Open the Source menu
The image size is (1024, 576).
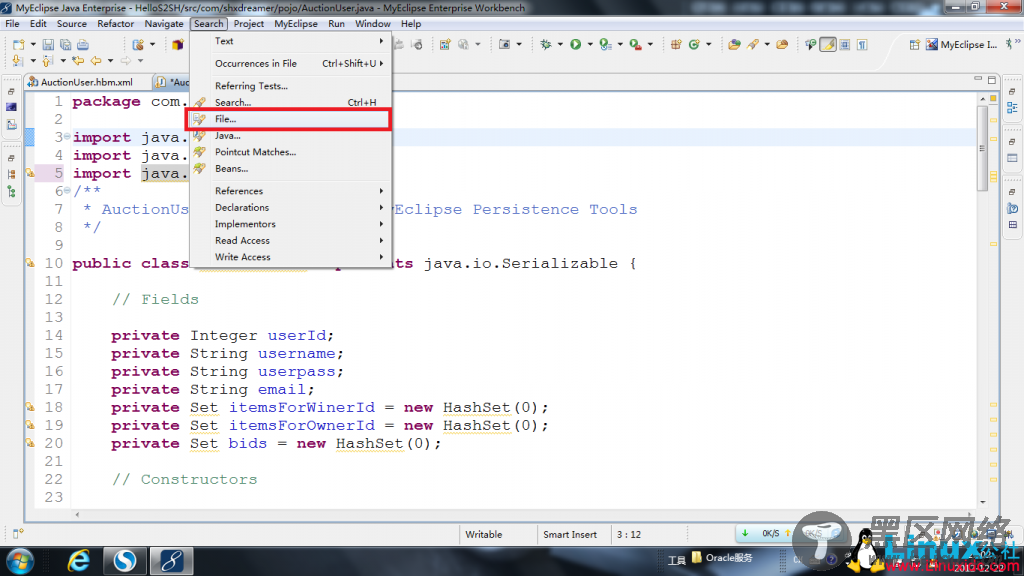coord(72,24)
